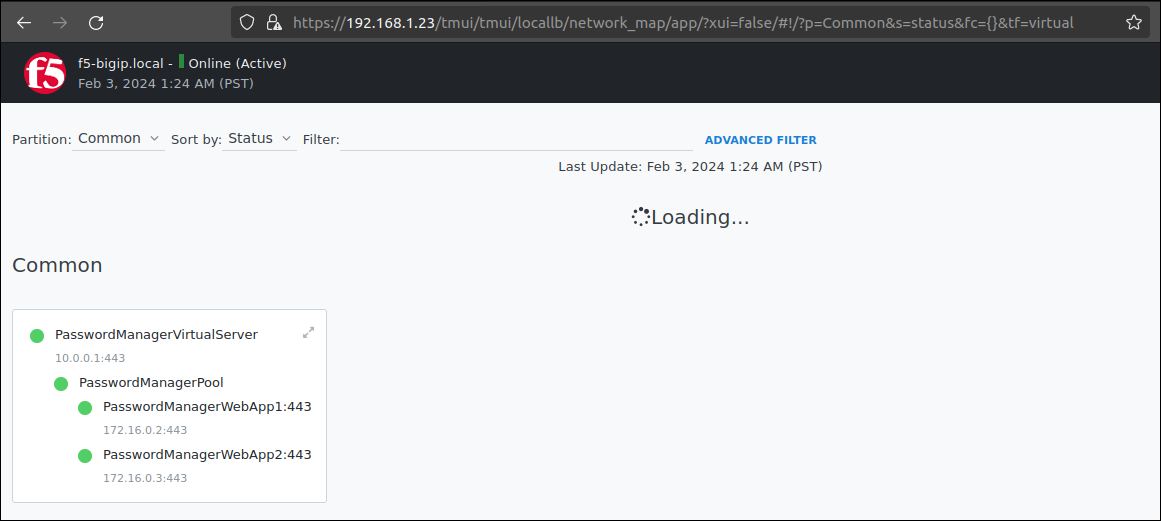Select the PasswordManagerPool entry
This screenshot has width=1161, height=521.
[x=151, y=383]
